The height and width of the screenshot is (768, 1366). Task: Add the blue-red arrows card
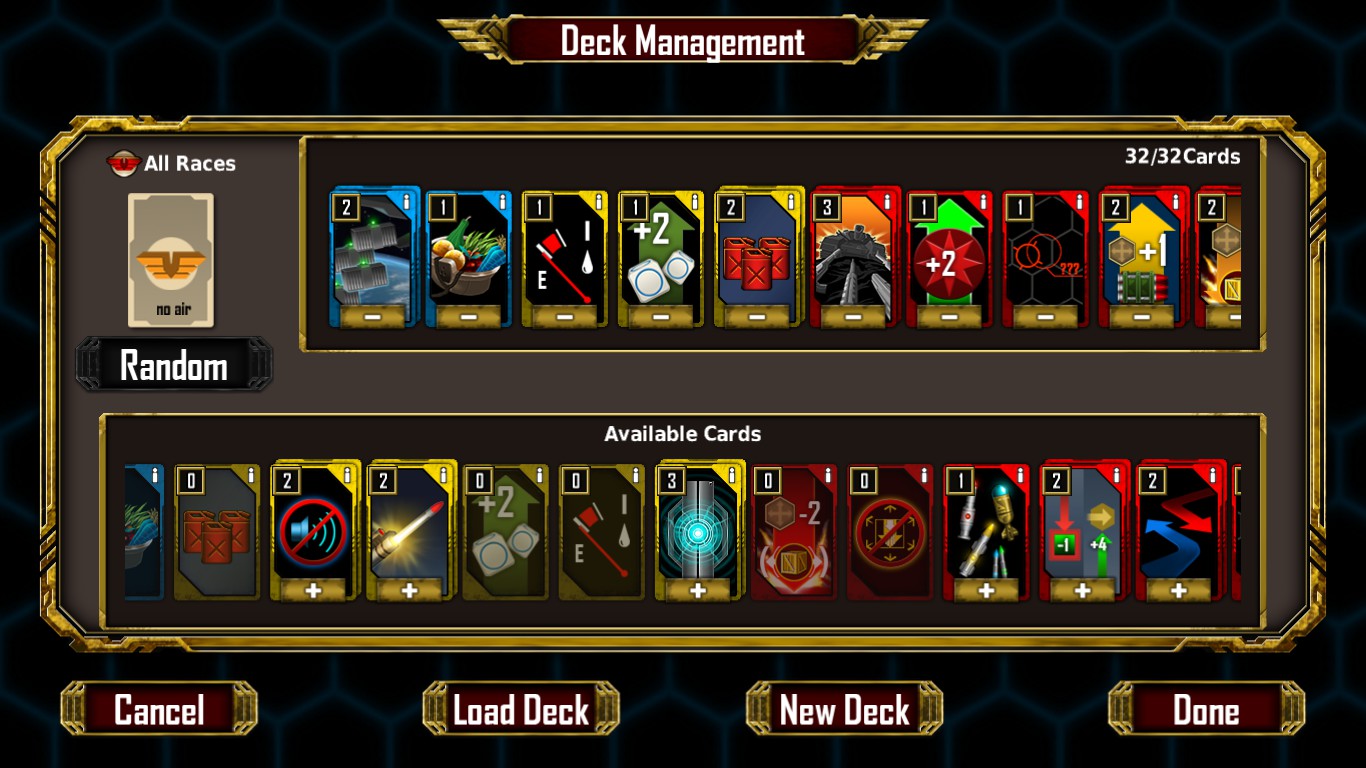click(1179, 591)
